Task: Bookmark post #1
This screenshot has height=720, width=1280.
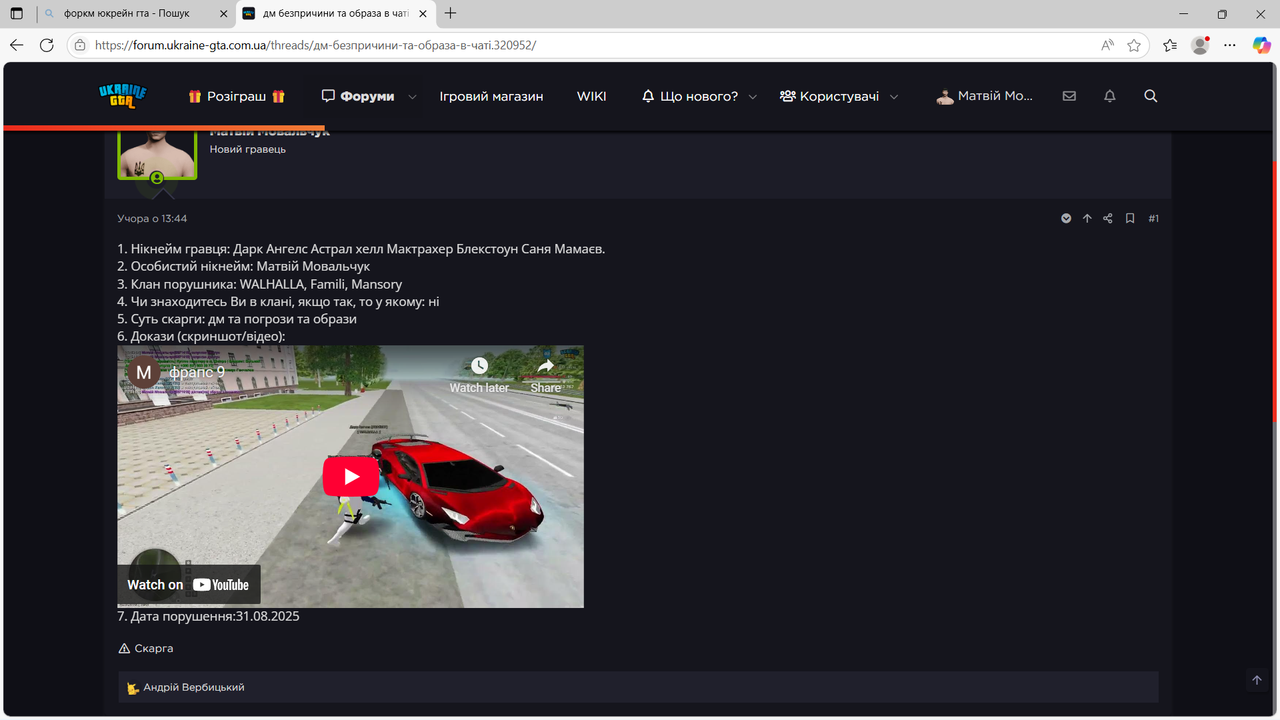Action: coord(1130,218)
